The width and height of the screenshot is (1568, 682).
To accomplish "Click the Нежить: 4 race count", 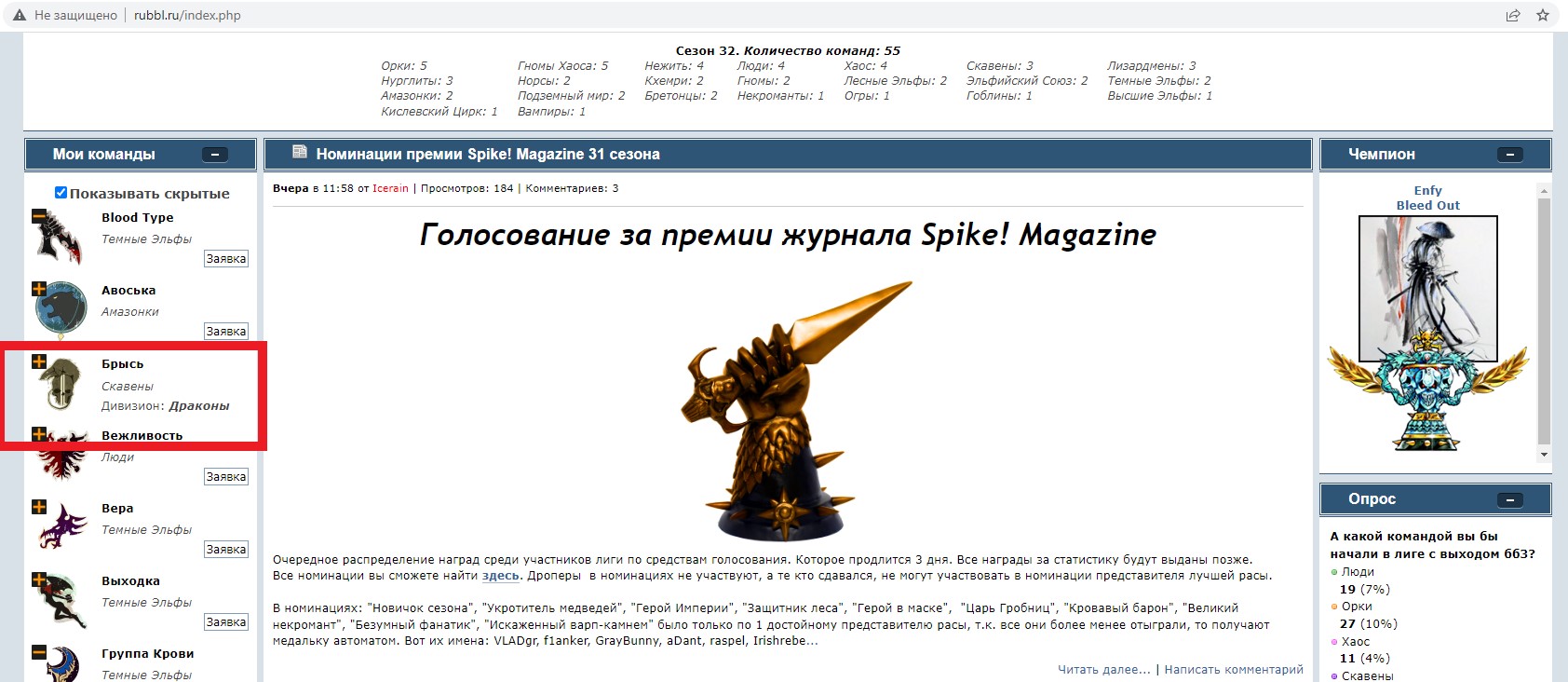I will click(x=674, y=65).
